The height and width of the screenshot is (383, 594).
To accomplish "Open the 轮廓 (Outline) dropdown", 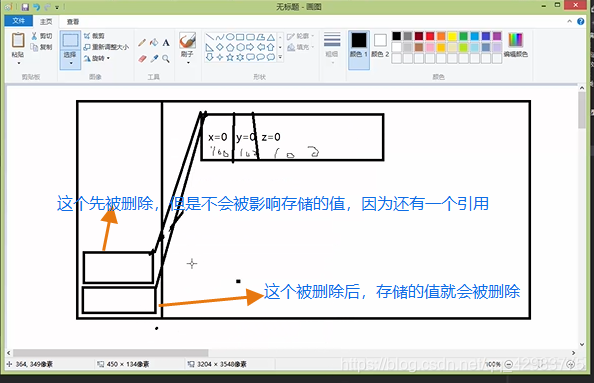I will (301, 36).
